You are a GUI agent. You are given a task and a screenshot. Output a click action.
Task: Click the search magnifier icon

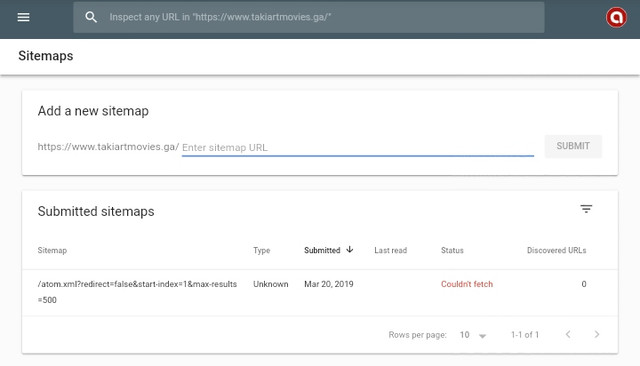[x=91, y=17]
